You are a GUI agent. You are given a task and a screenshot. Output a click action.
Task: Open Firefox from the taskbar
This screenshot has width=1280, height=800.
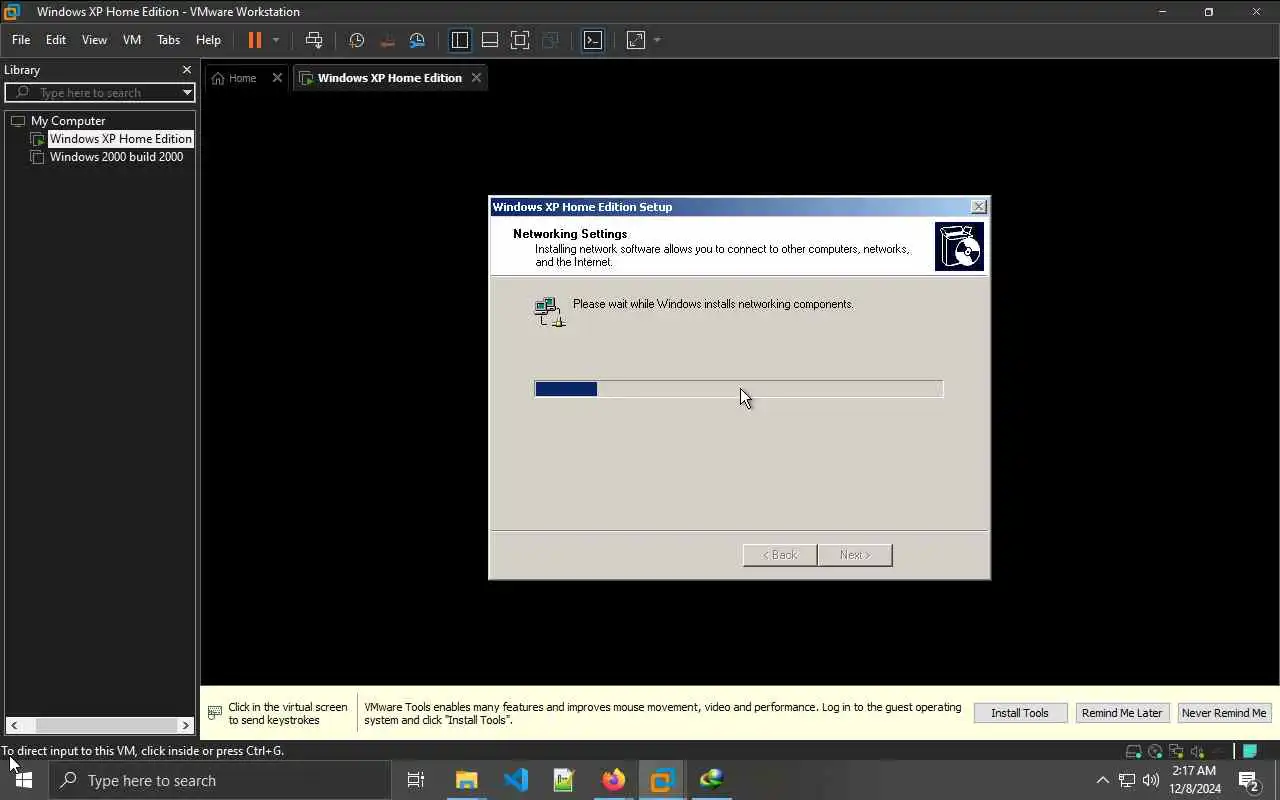point(613,780)
